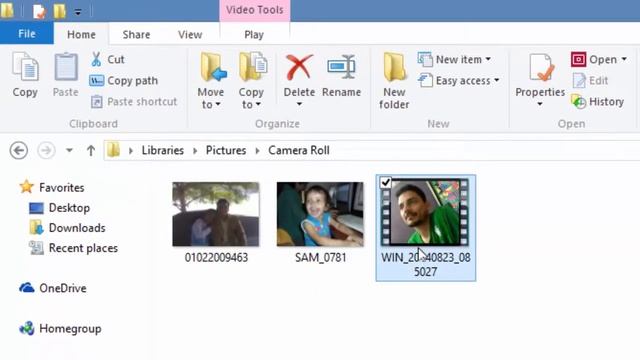The image size is (640, 360).
Task: Click the Rename icon
Action: point(341,67)
